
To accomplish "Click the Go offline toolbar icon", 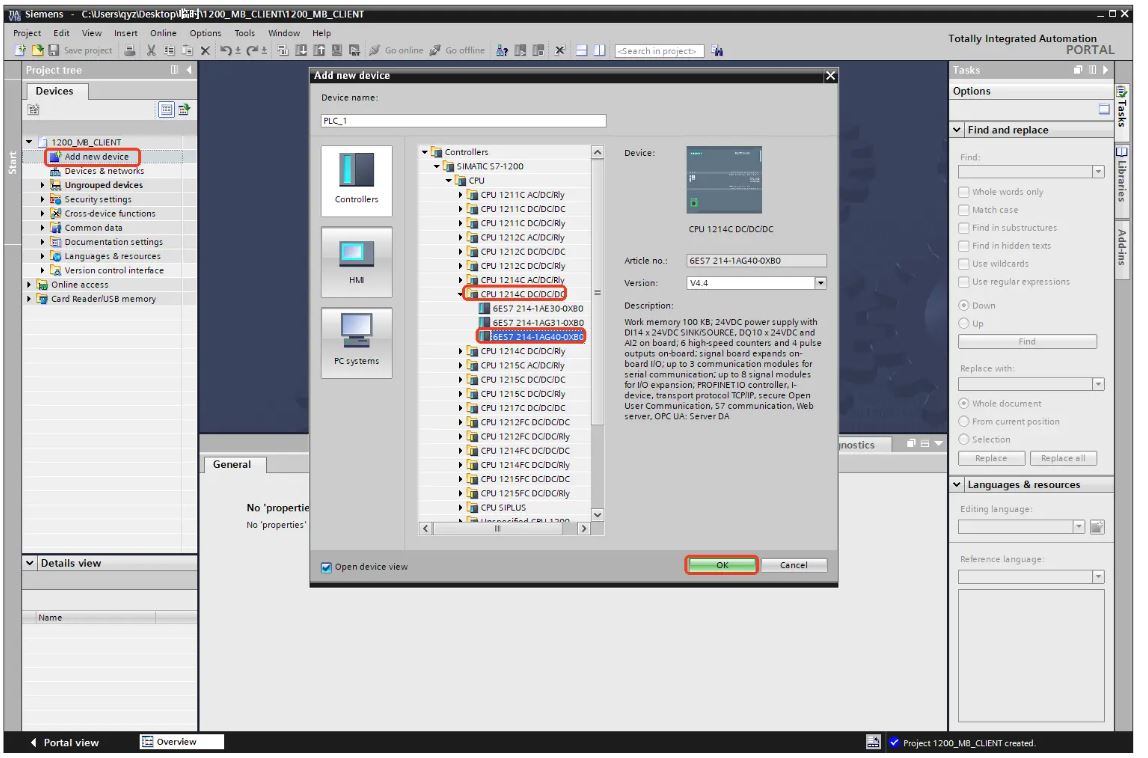I will (x=436, y=51).
